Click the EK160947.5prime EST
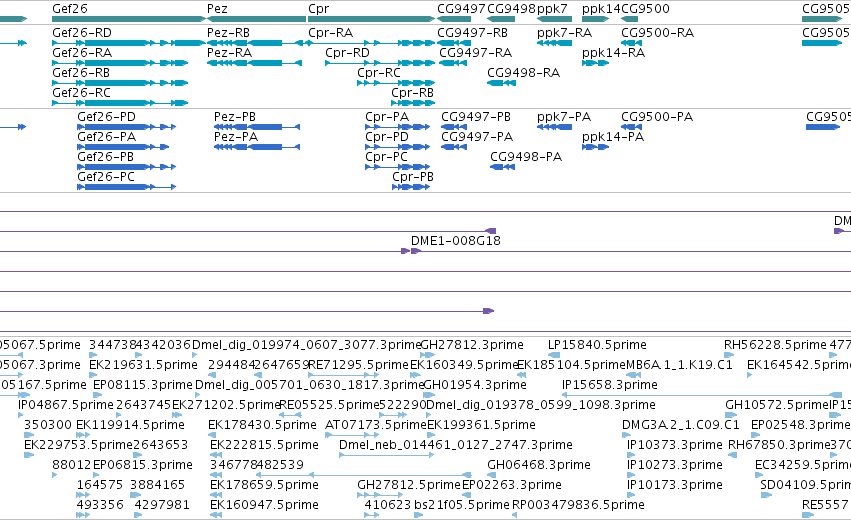851x520 pixels. coord(264,505)
